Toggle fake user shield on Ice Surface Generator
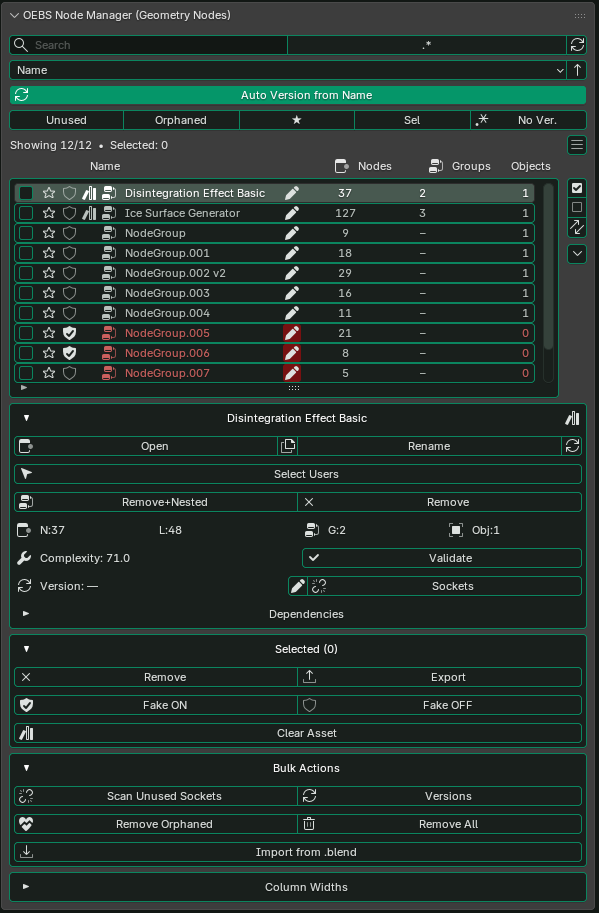Image resolution: width=599 pixels, height=913 pixels. click(x=69, y=213)
